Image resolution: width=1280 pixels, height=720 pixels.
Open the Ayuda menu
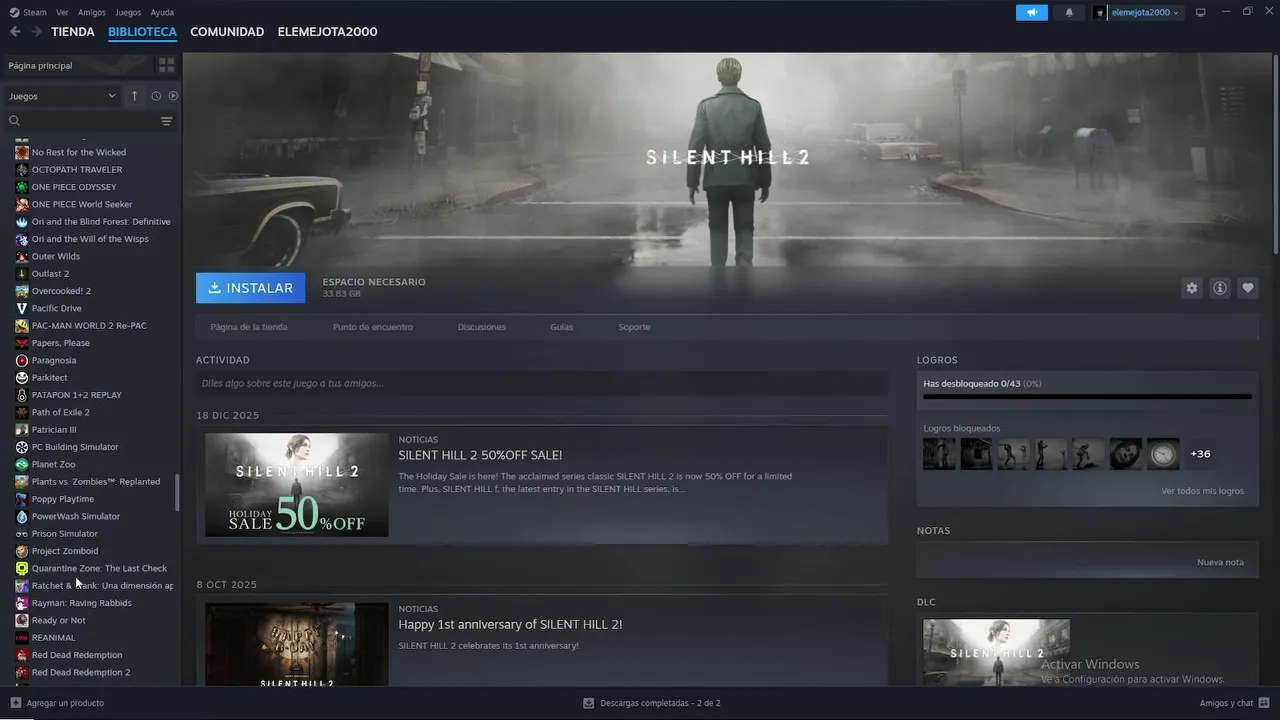[x=162, y=12]
